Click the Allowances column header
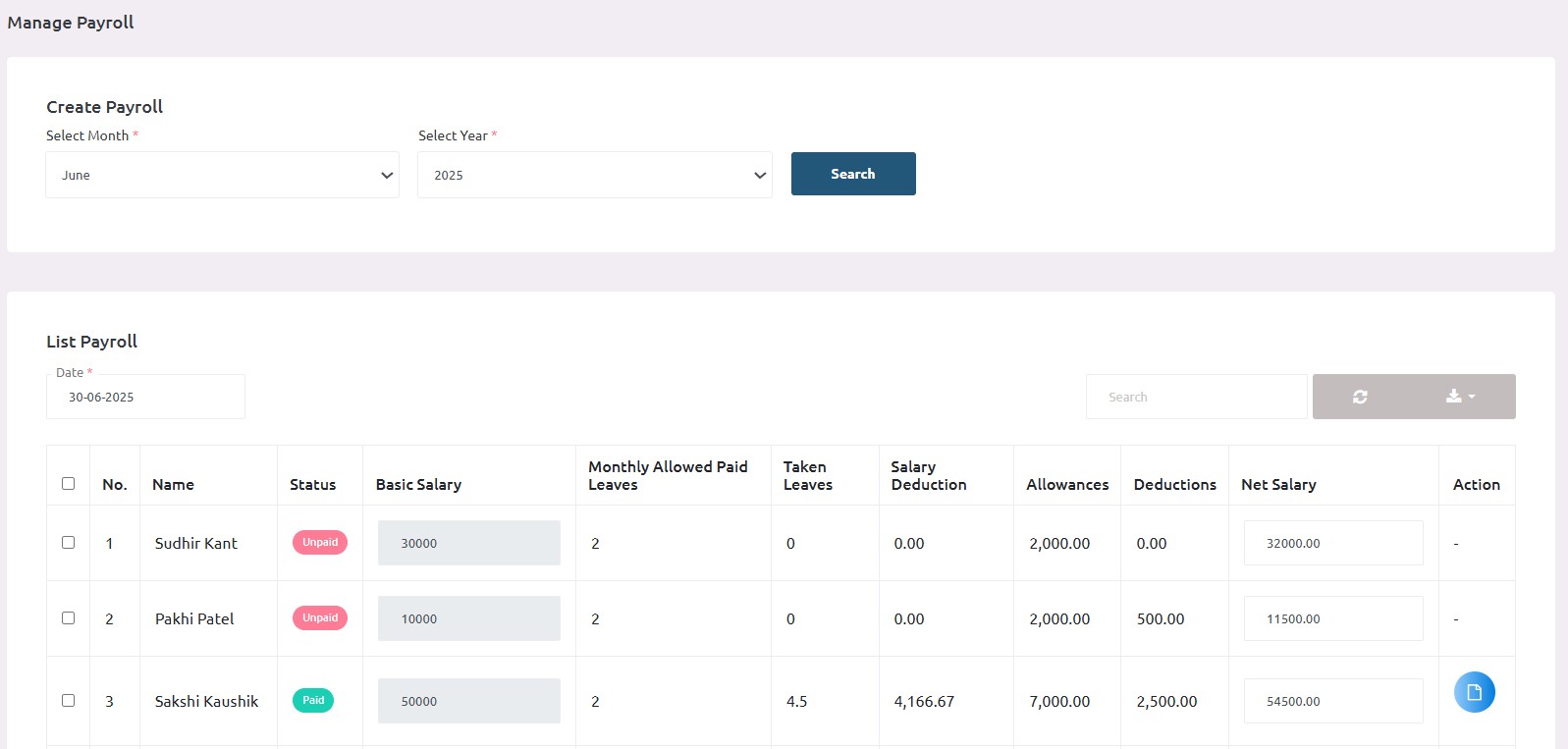The width and height of the screenshot is (1568, 749). pos(1067,484)
